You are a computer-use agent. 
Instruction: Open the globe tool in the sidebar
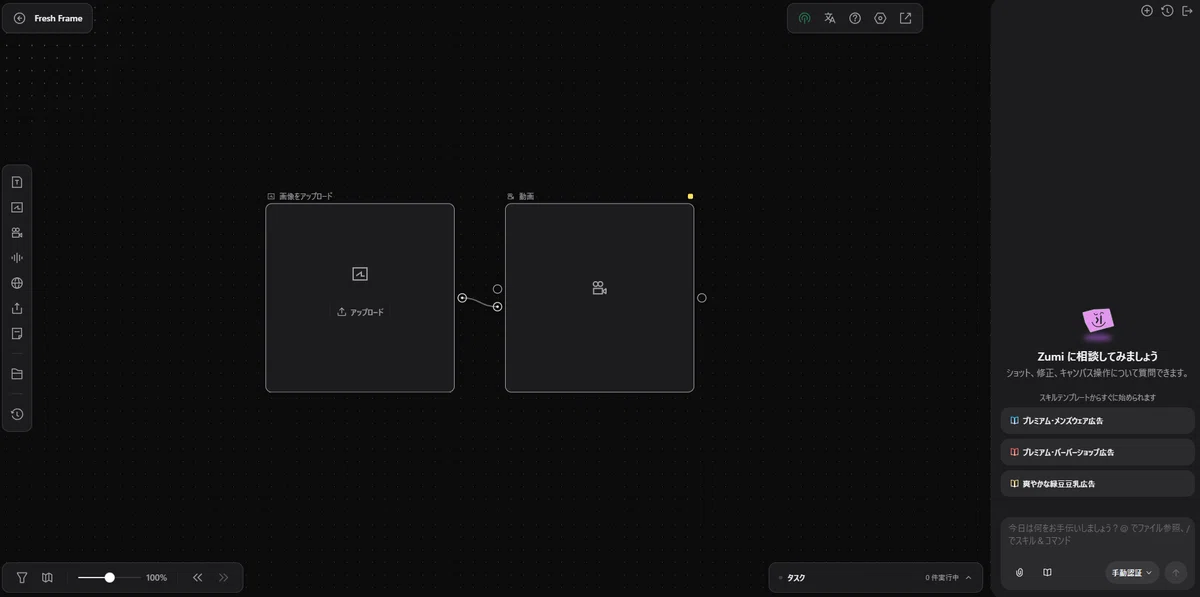click(17, 283)
